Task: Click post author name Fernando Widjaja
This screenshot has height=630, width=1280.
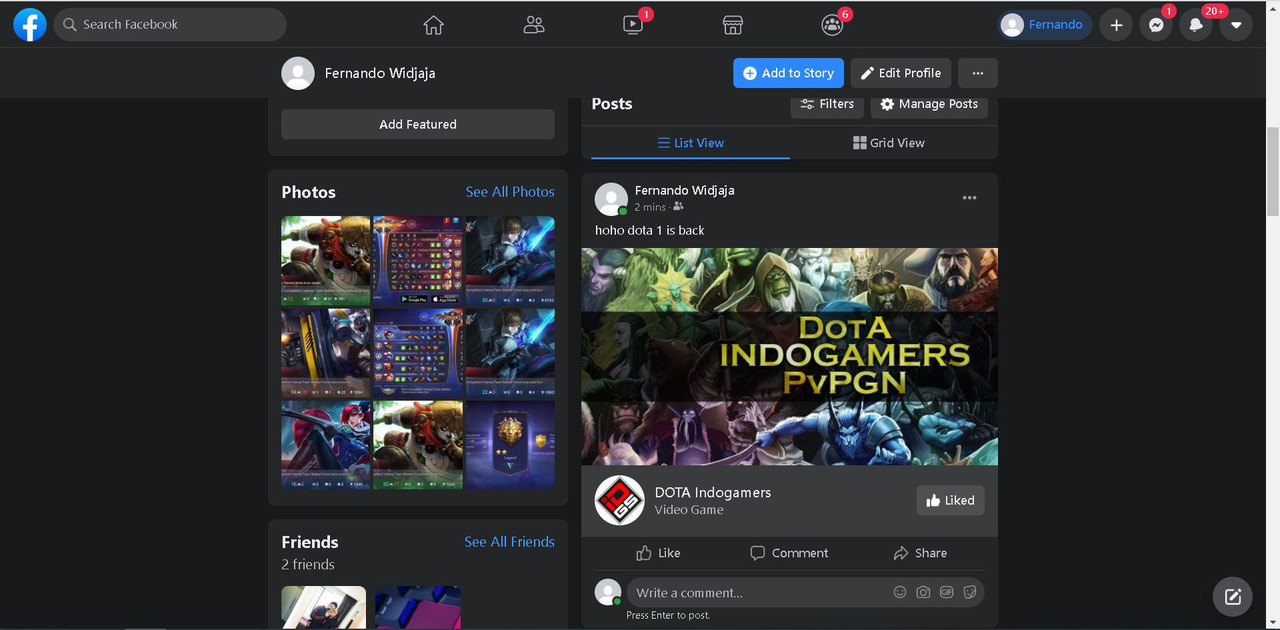Action: click(x=685, y=190)
